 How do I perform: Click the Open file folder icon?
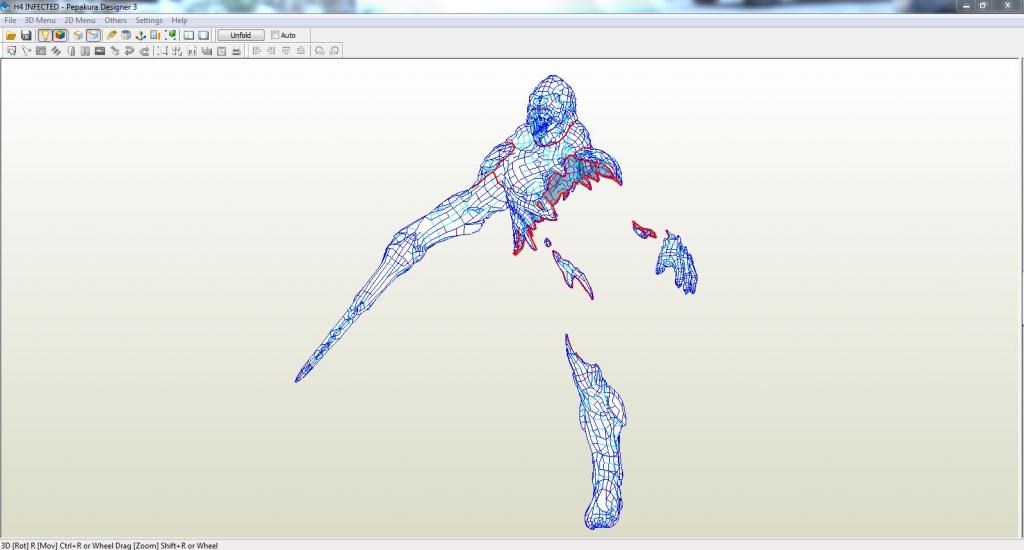(11, 35)
